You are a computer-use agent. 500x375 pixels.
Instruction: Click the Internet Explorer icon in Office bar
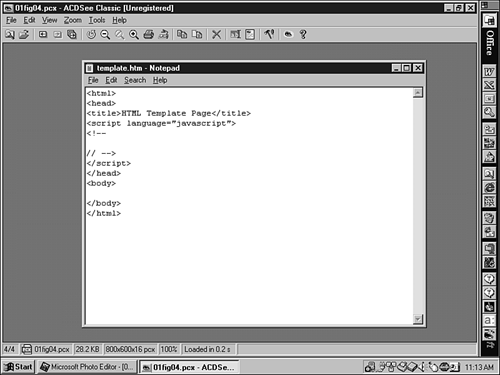(x=489, y=187)
